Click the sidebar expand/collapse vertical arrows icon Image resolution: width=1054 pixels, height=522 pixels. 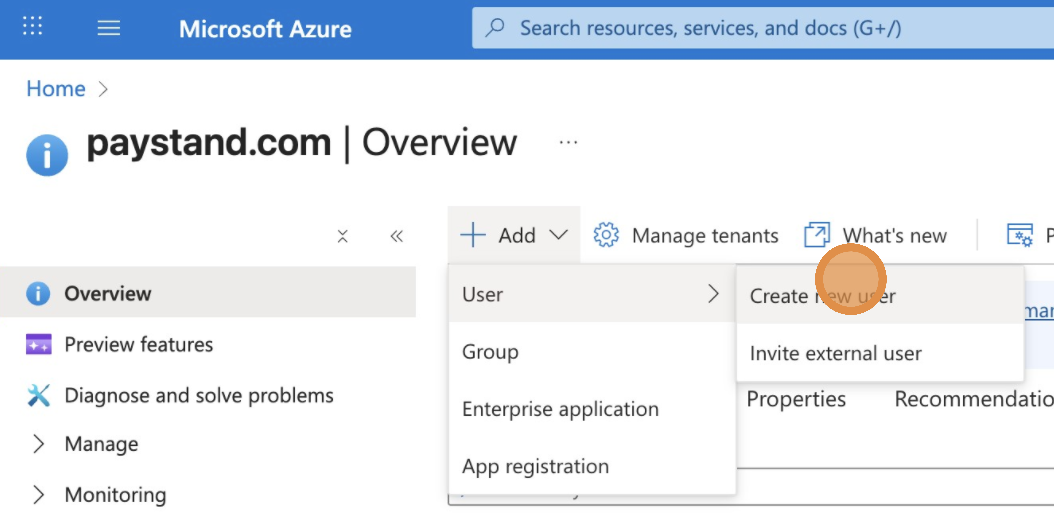point(343,236)
